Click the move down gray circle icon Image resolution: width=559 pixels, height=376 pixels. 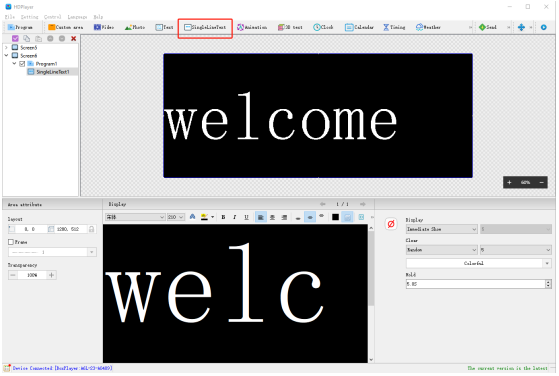click(62, 38)
